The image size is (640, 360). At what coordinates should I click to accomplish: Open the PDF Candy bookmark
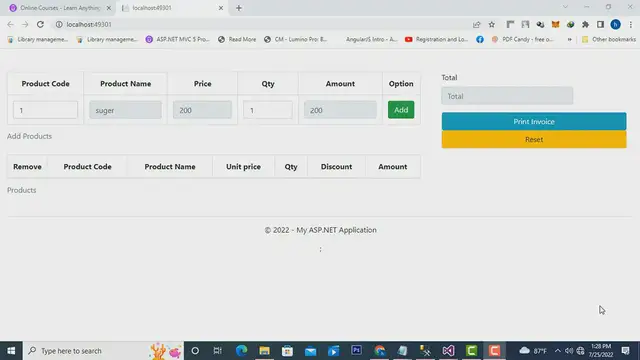[x=523, y=39]
